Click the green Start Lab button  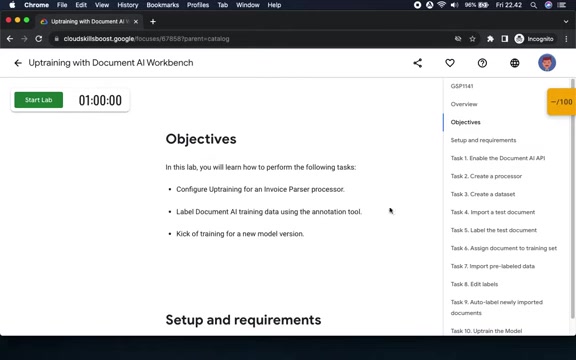pyautogui.click(x=39, y=100)
